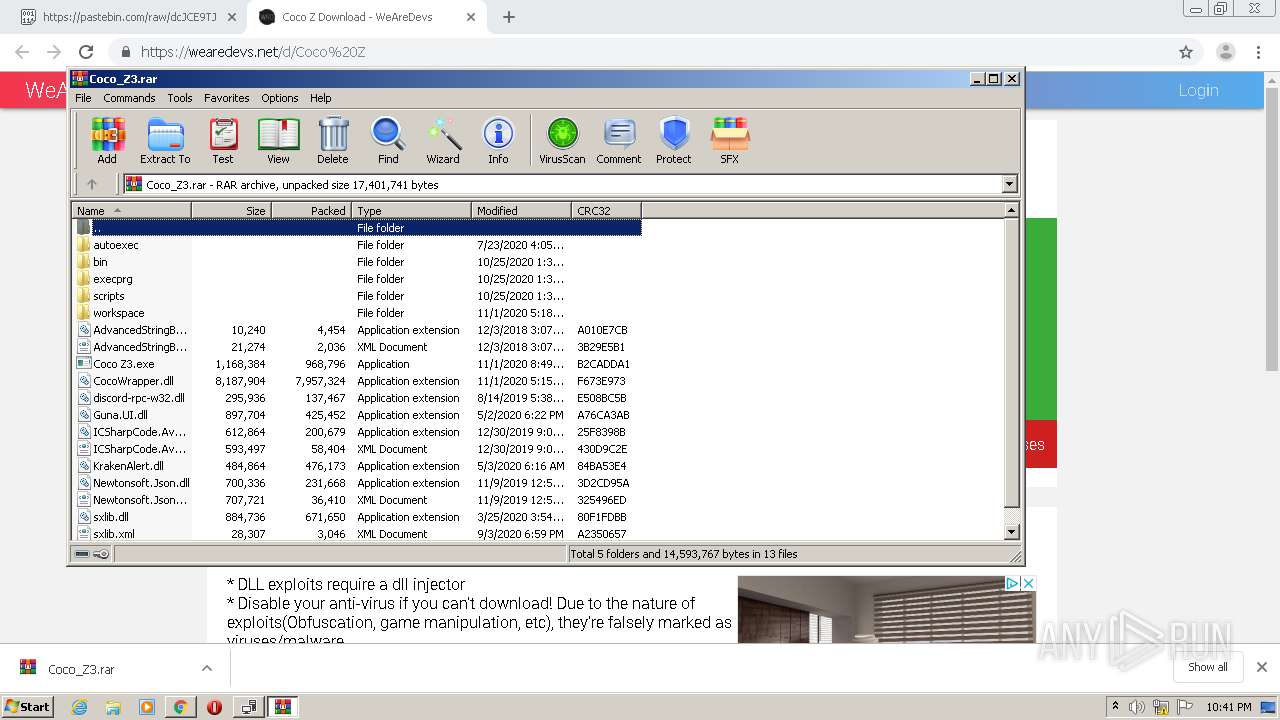Click browser back arrow
This screenshot has height=720, width=1280.
[22, 52]
